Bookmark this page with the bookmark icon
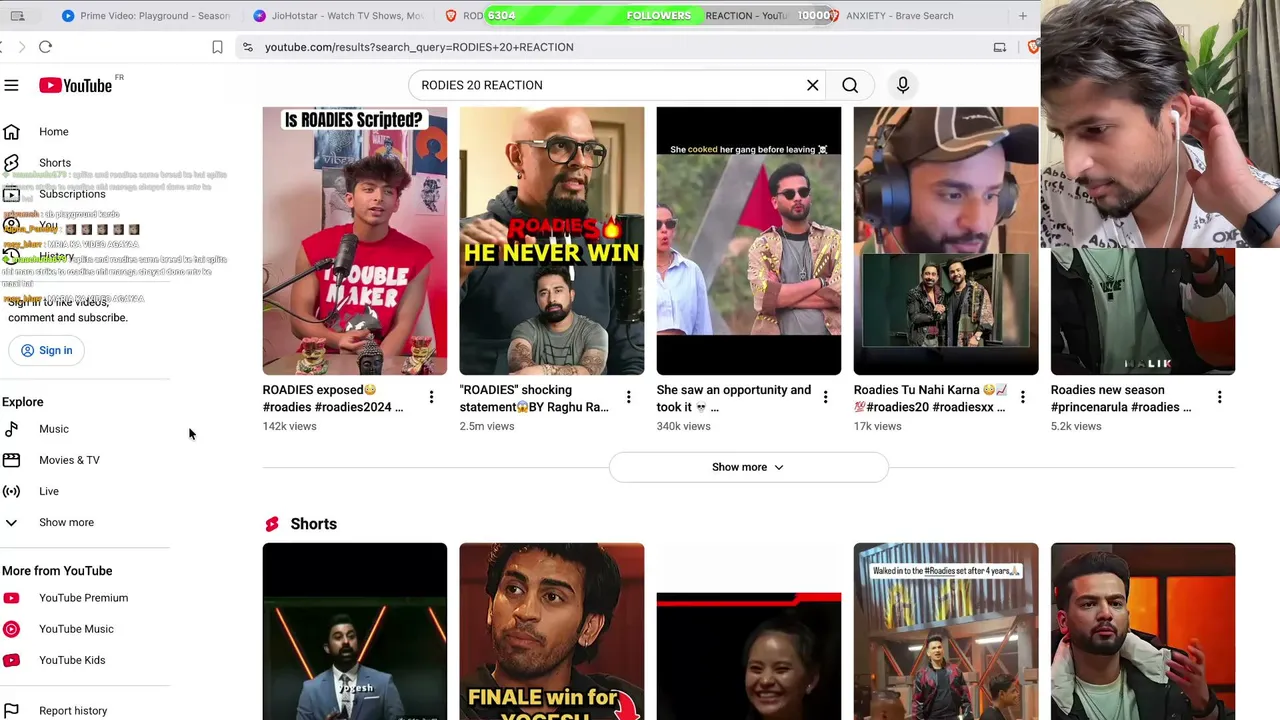The height and width of the screenshot is (720, 1280). (217, 47)
